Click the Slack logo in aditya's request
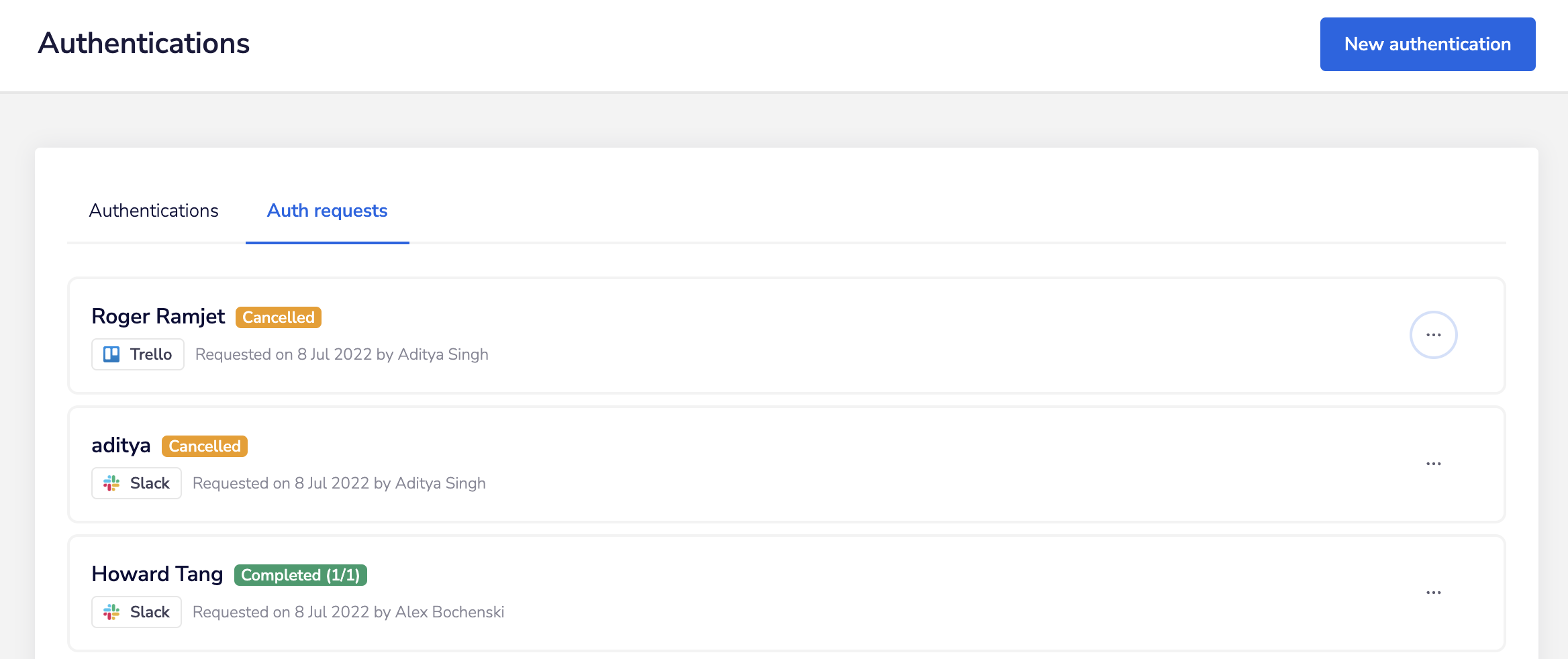The width and height of the screenshot is (1568, 659). click(x=111, y=483)
